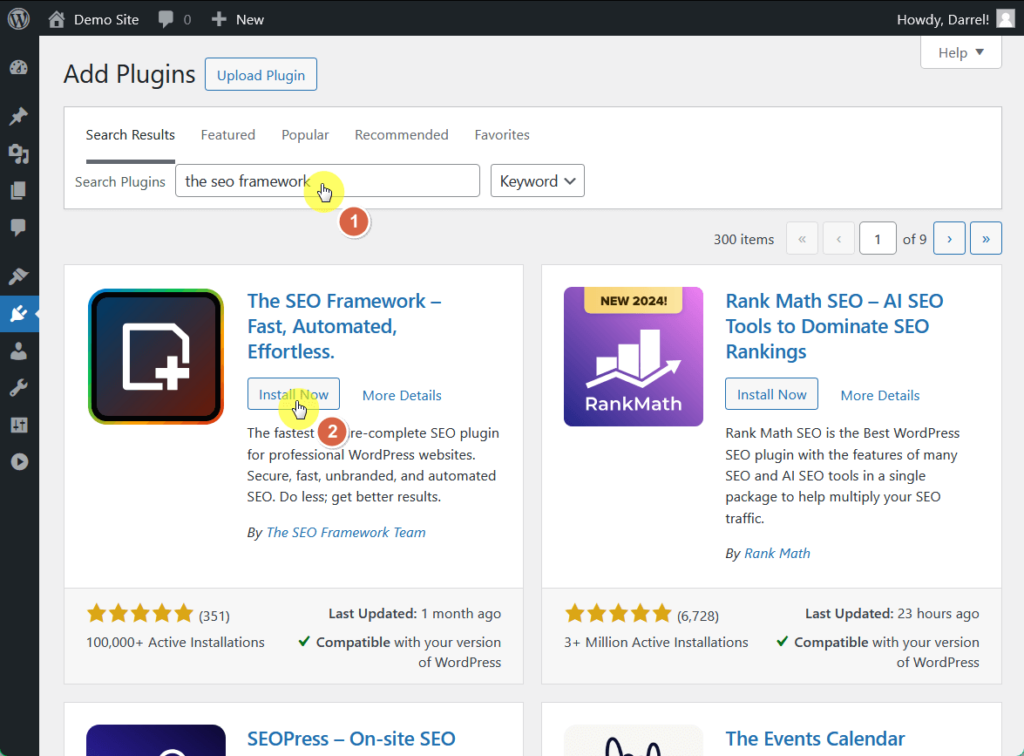Click Last Updated: 1 month ago text
This screenshot has width=1024, height=756.
(x=415, y=614)
